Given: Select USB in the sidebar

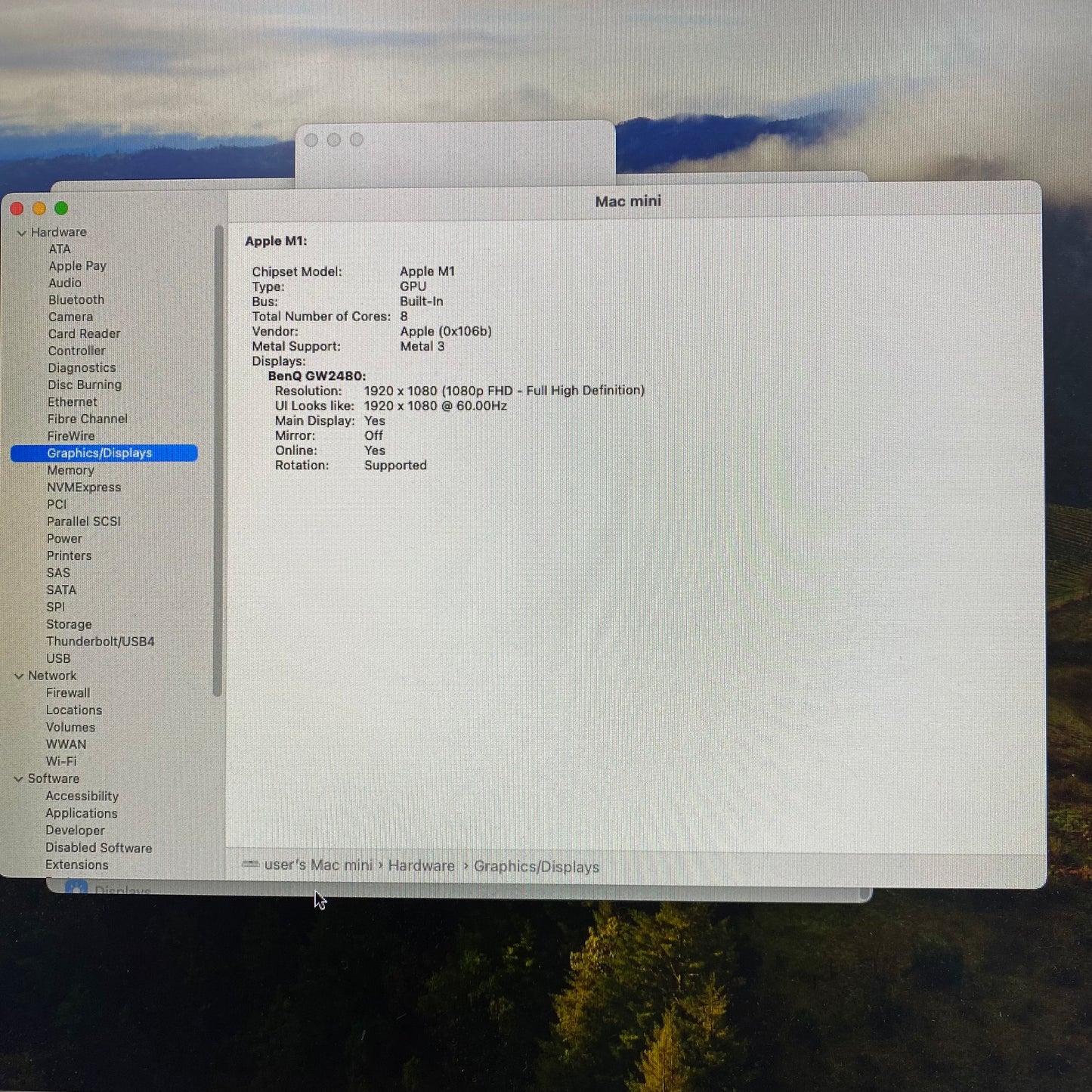Looking at the screenshot, I should pyautogui.click(x=58, y=659).
